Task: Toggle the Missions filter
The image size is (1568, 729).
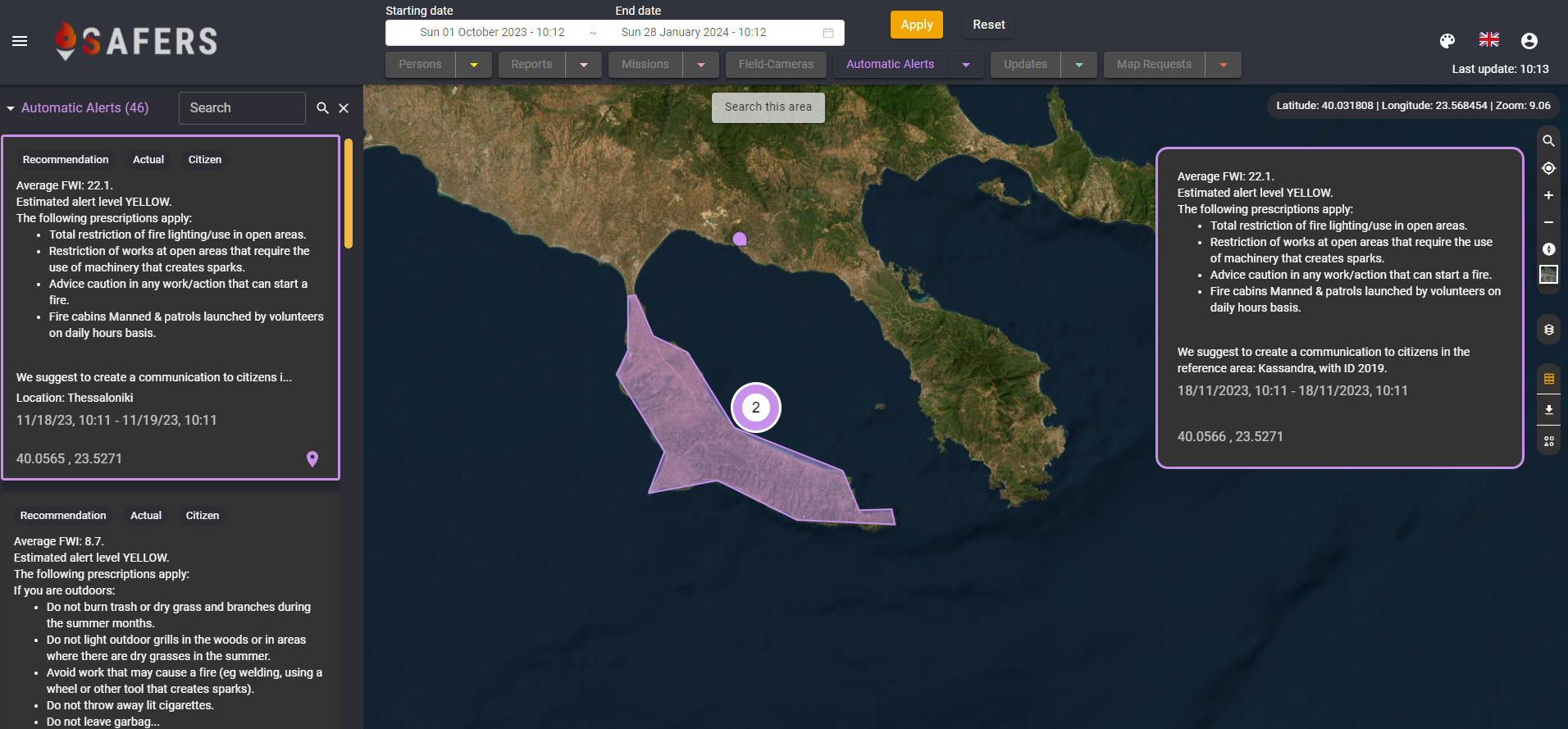Action: 645,64
